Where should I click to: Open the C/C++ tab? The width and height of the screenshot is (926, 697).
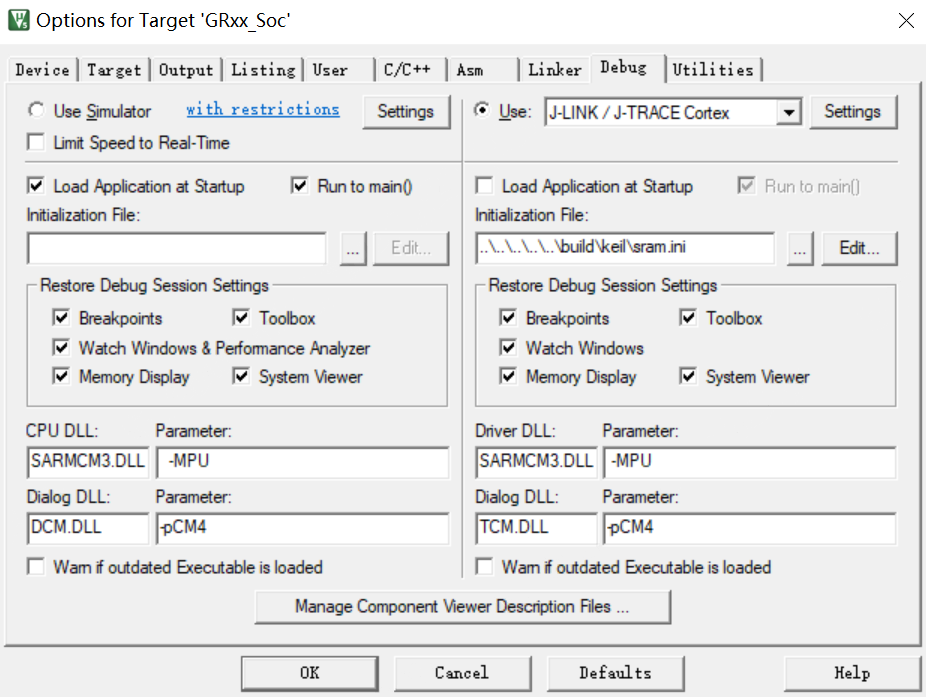(x=411, y=70)
